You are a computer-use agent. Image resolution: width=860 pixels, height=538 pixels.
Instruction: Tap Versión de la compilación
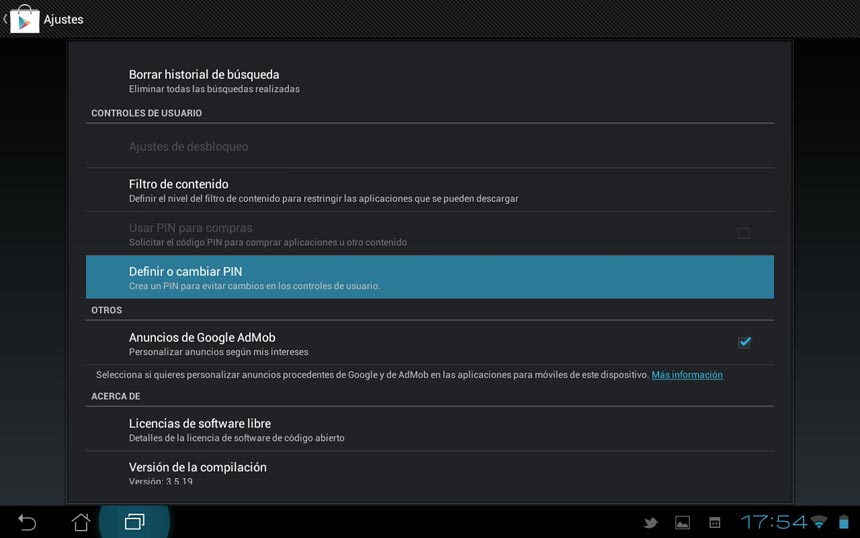[430, 469]
